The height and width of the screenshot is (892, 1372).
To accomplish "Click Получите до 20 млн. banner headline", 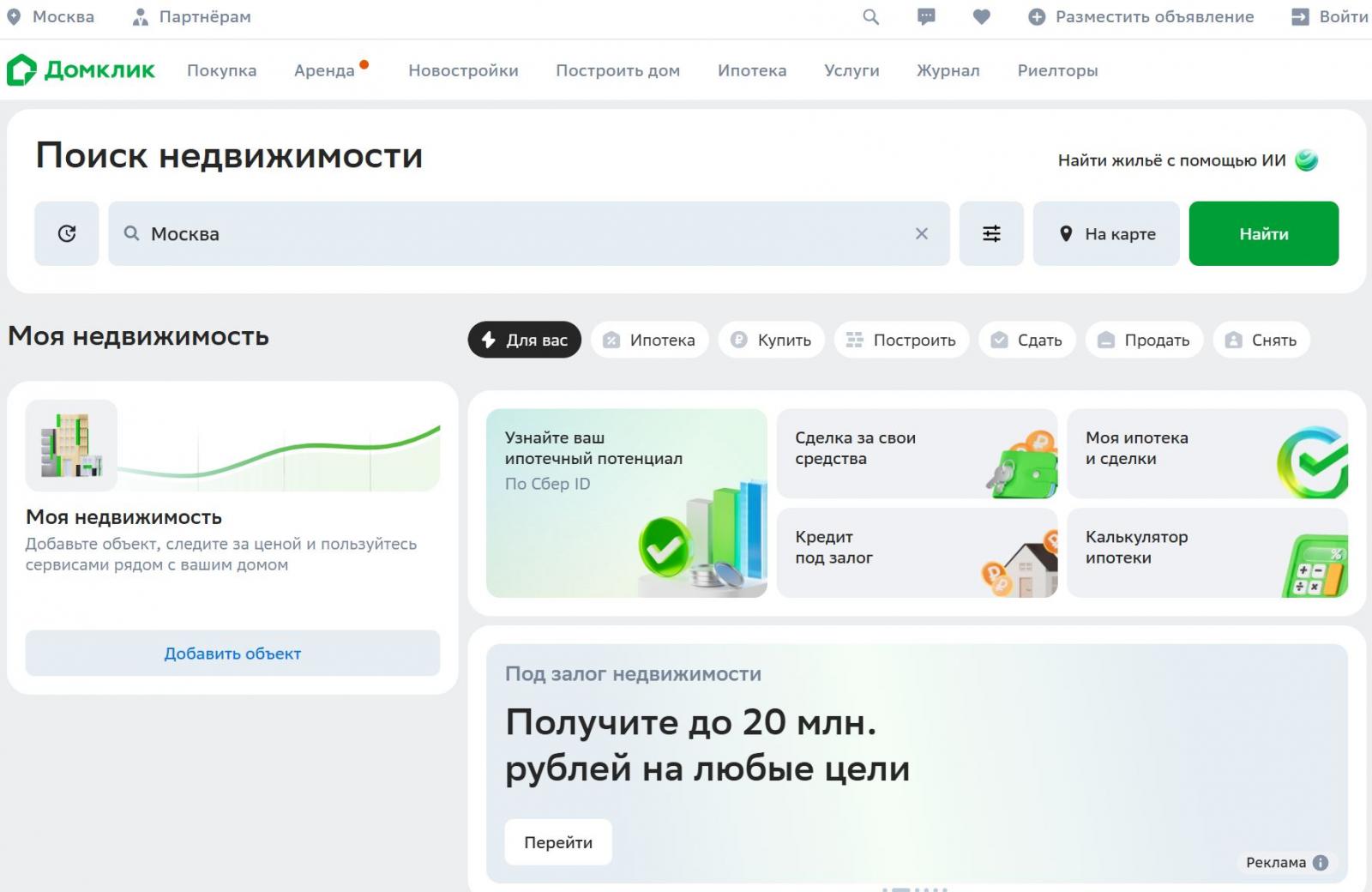I will click(707, 745).
